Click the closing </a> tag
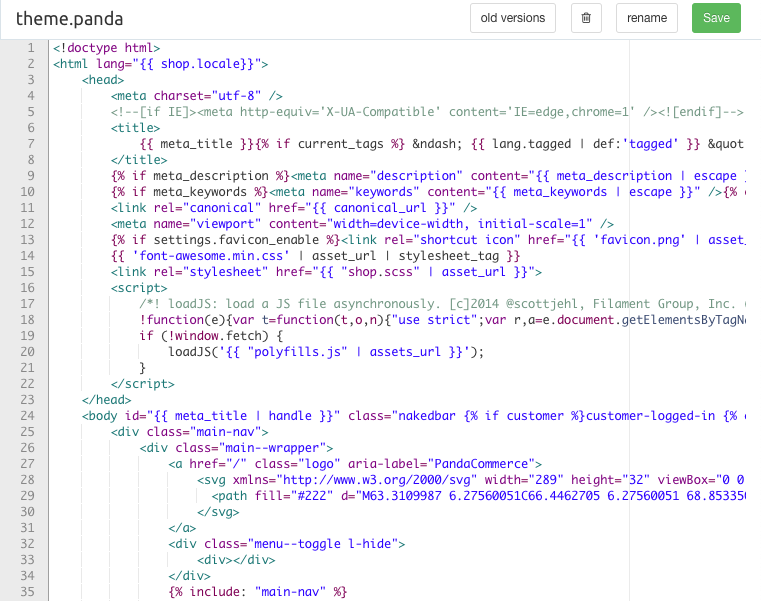 tap(182, 529)
